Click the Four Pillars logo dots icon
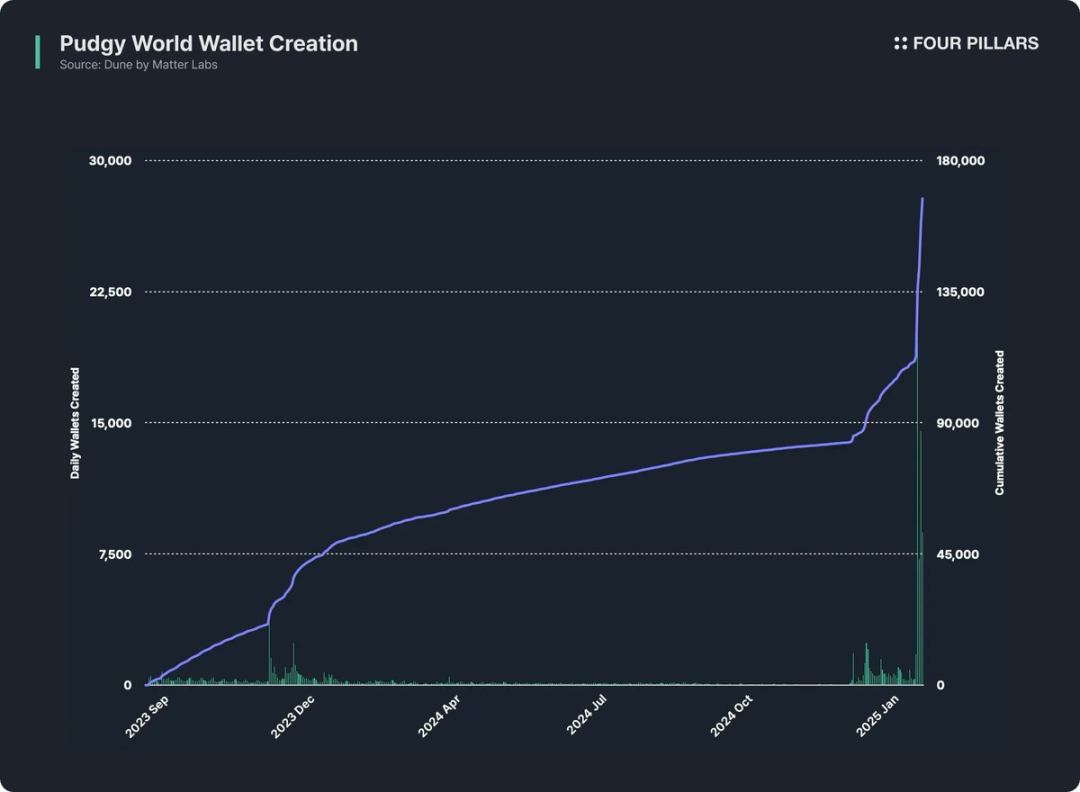Image resolution: width=1080 pixels, height=792 pixels. [x=900, y=43]
